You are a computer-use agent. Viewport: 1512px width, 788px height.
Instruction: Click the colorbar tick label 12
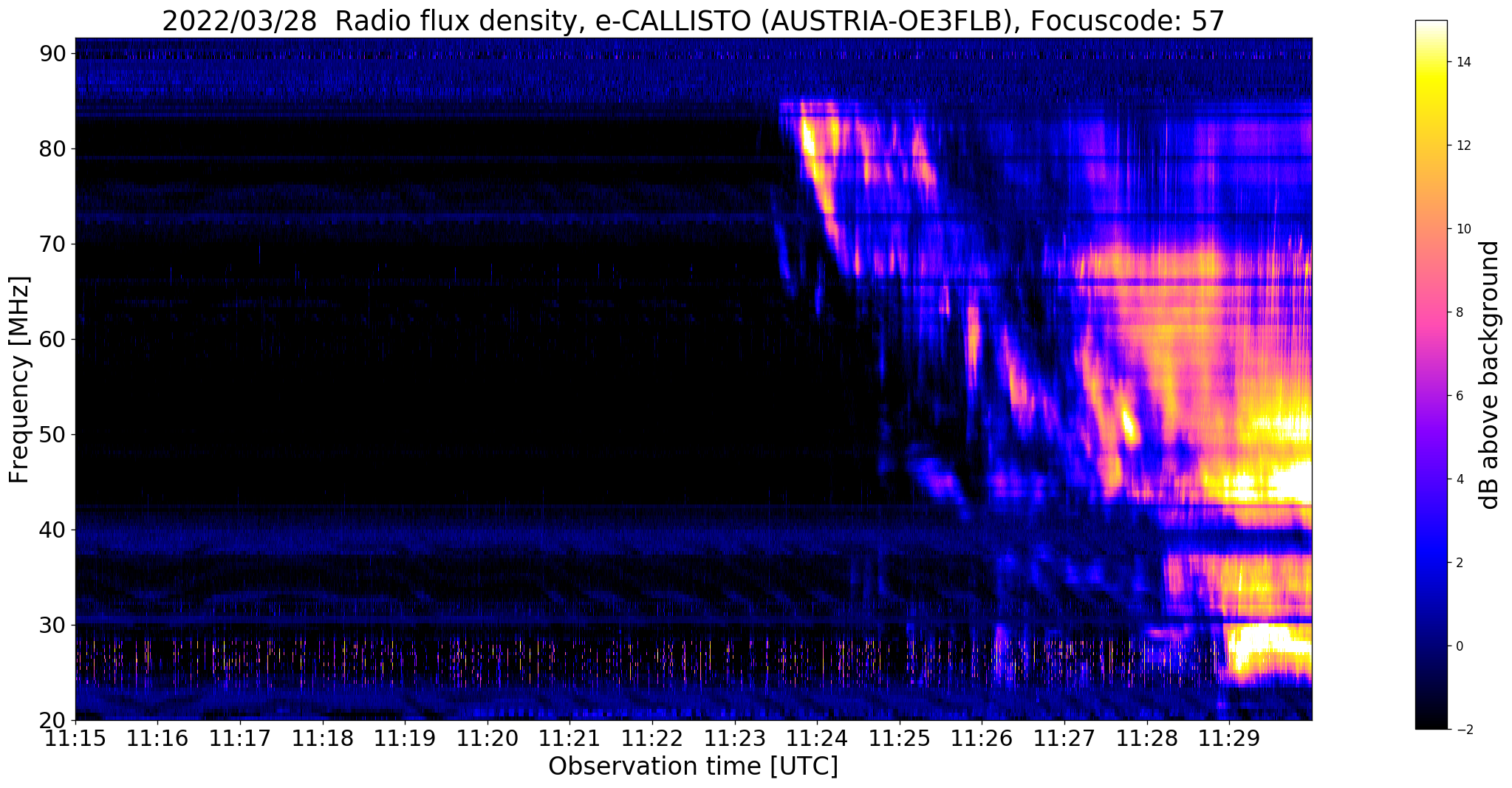1463,145
